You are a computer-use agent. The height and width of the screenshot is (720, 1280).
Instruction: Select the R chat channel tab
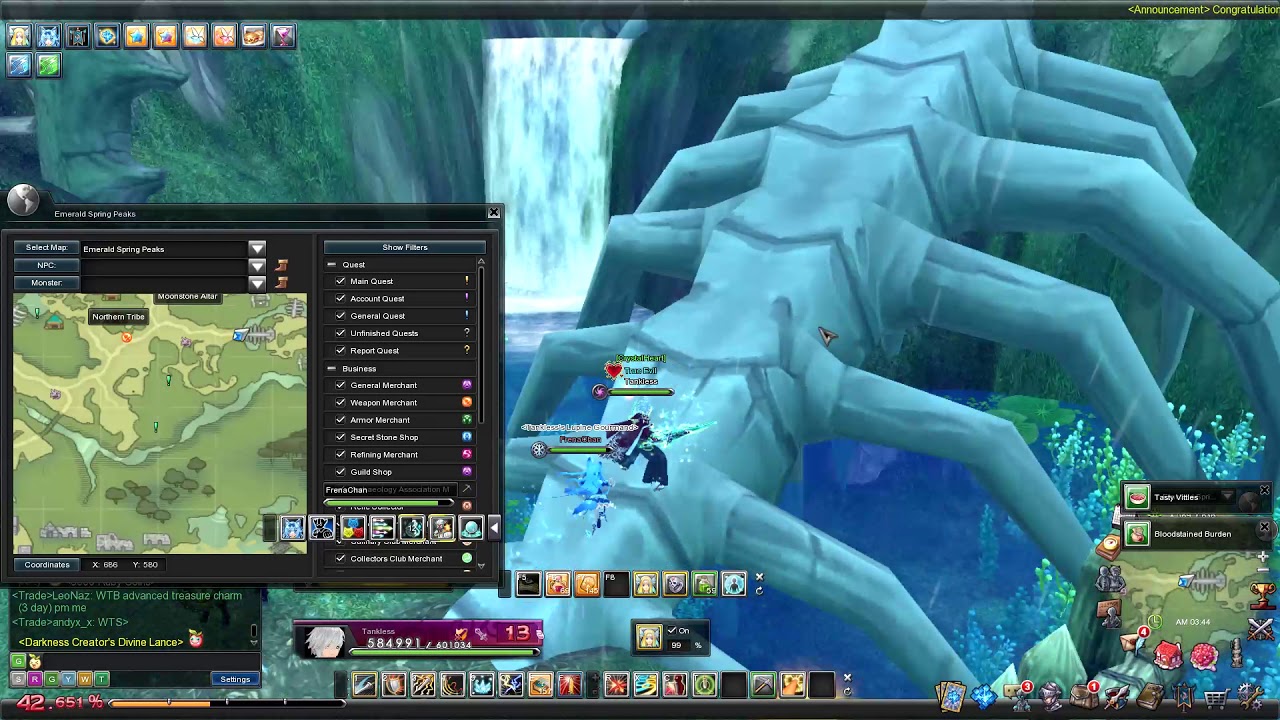click(35, 679)
